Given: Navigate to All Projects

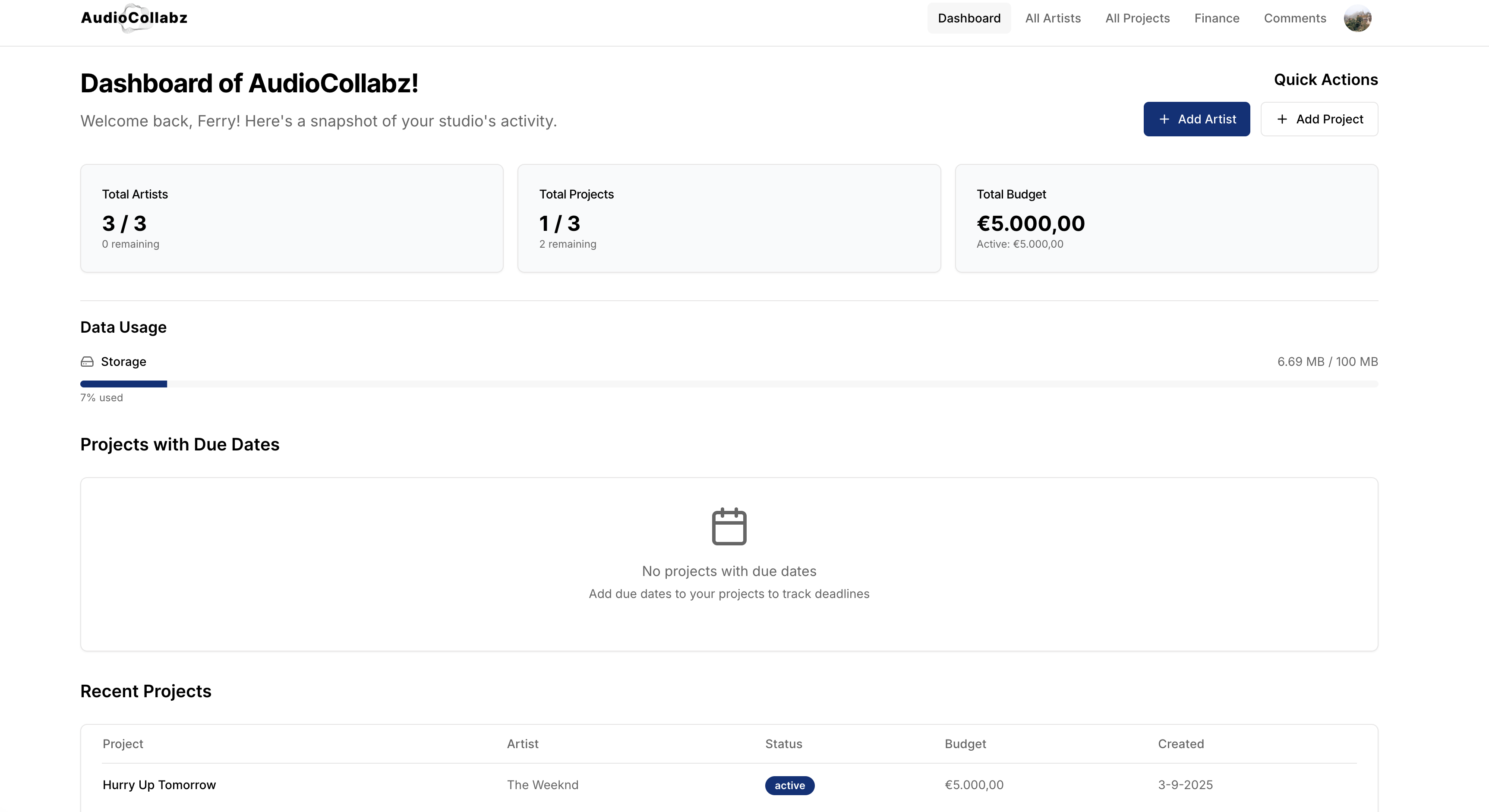Looking at the screenshot, I should [x=1137, y=18].
